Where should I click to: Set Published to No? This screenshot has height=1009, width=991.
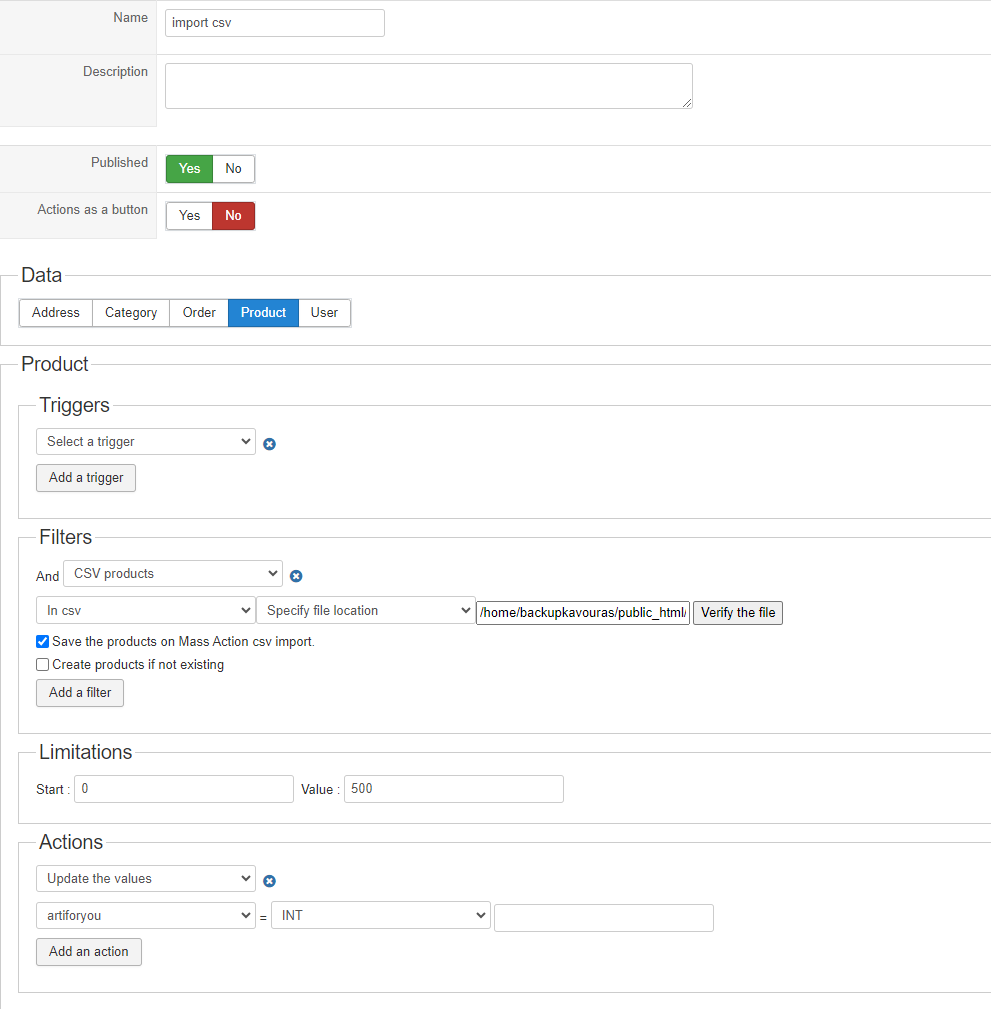[x=234, y=169]
